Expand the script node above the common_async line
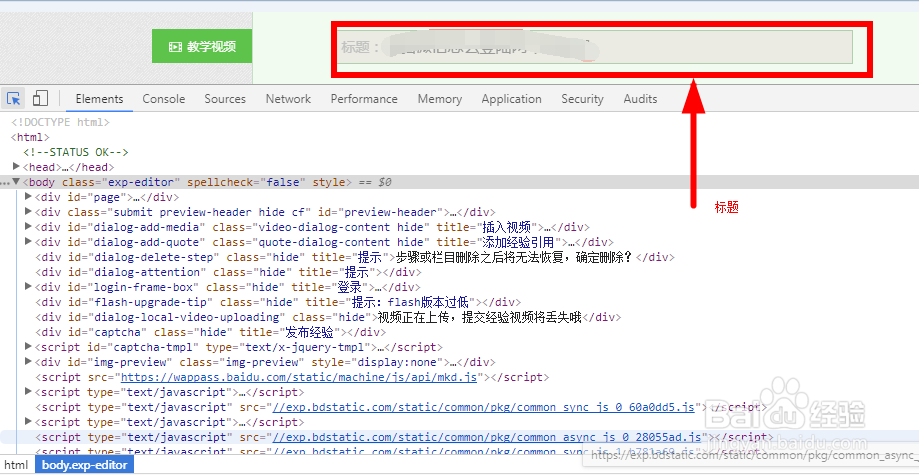Image resolution: width=919 pixels, height=475 pixels. (x=28, y=422)
